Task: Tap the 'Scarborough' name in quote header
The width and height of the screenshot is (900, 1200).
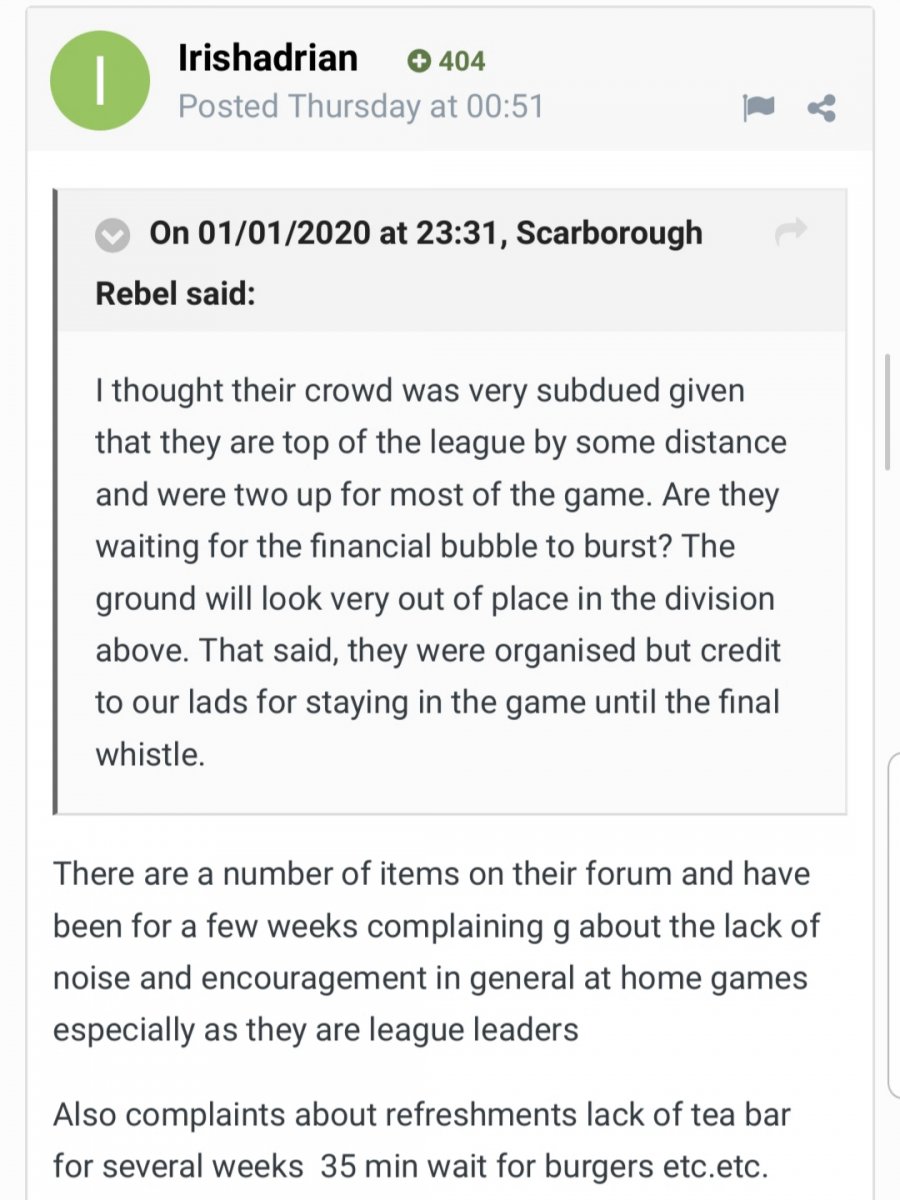Action: pos(609,233)
